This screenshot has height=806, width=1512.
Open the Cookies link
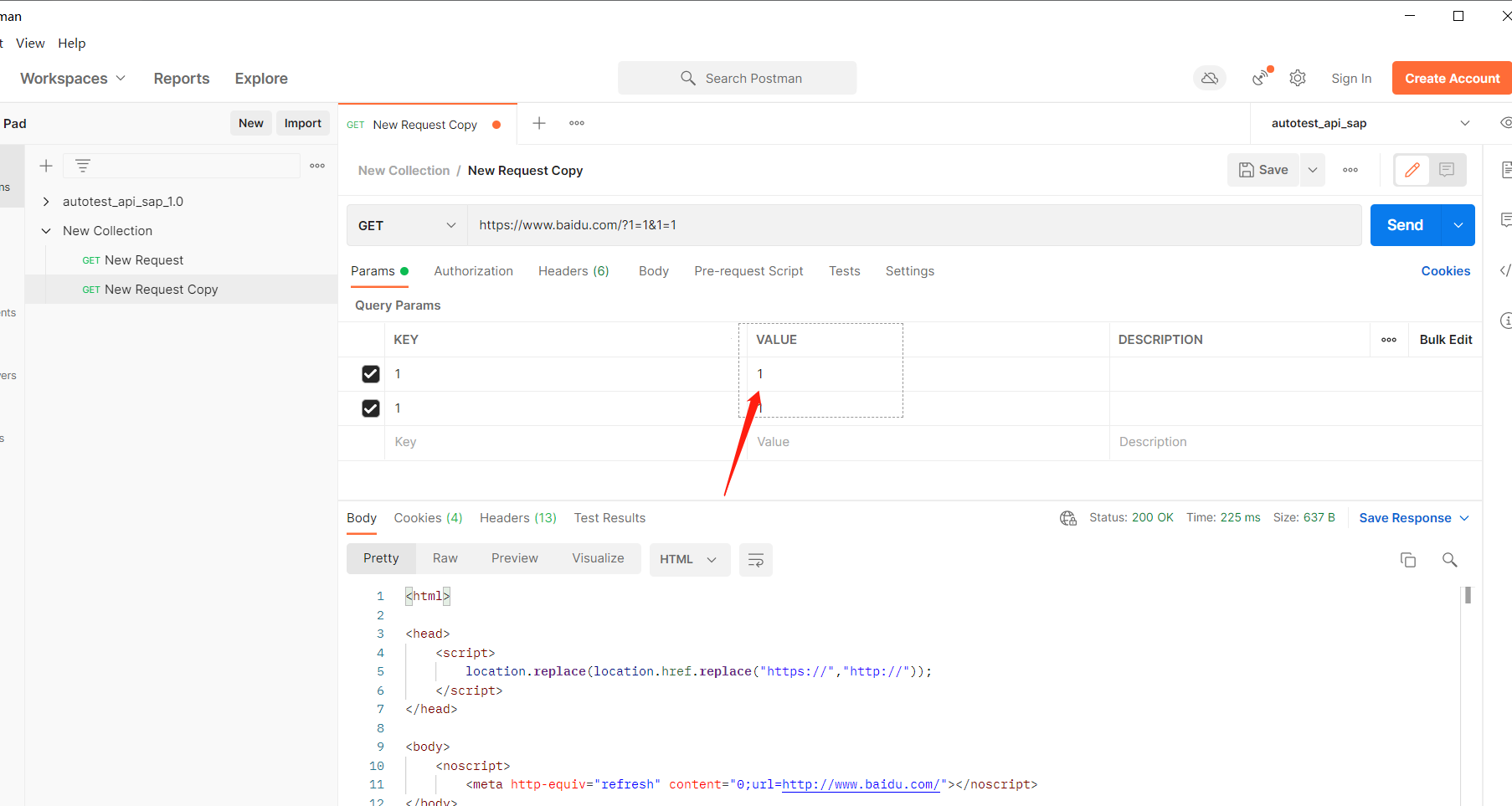point(1446,271)
